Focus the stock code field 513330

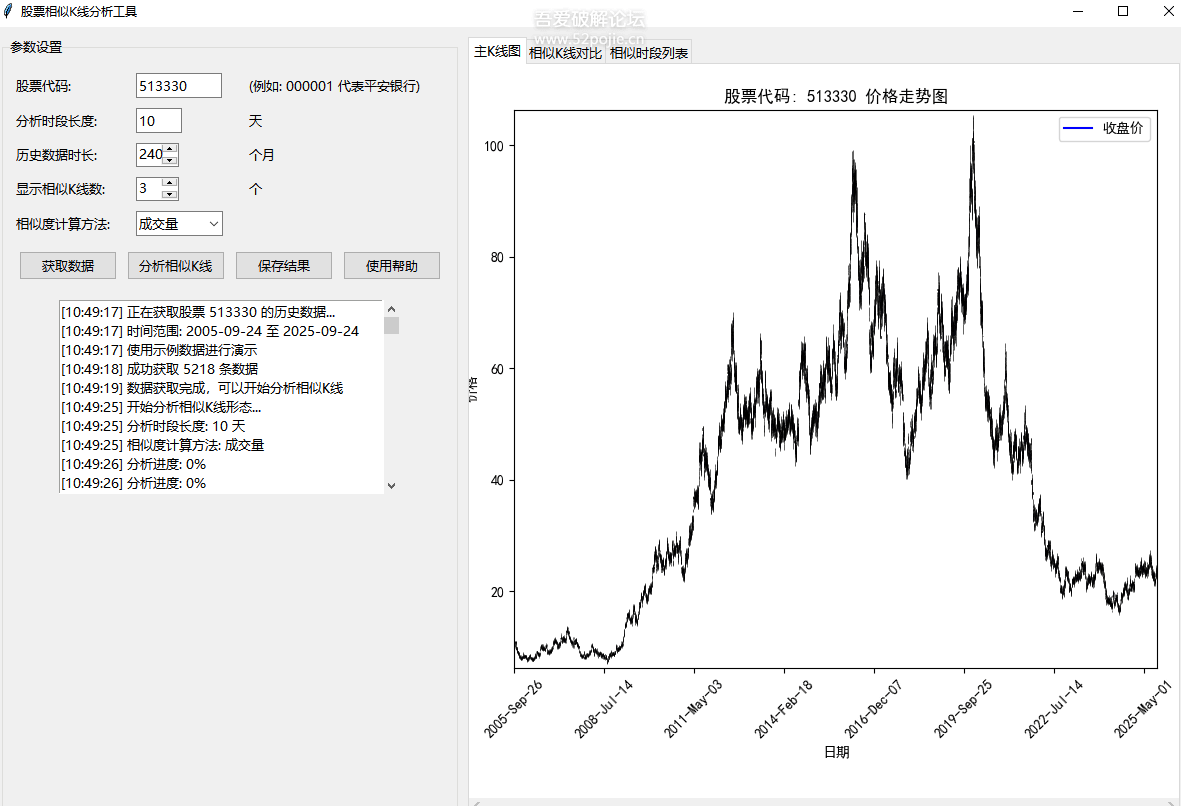[178, 86]
